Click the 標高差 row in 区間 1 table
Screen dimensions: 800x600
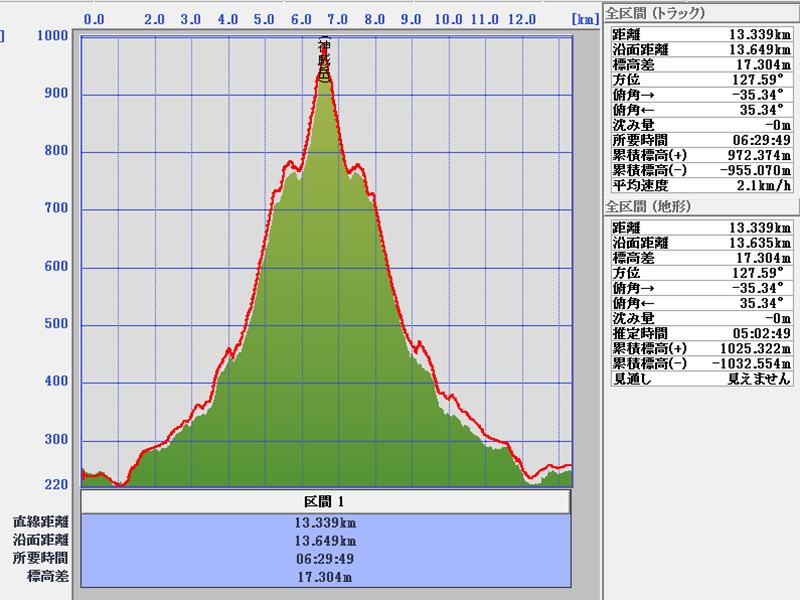325,577
